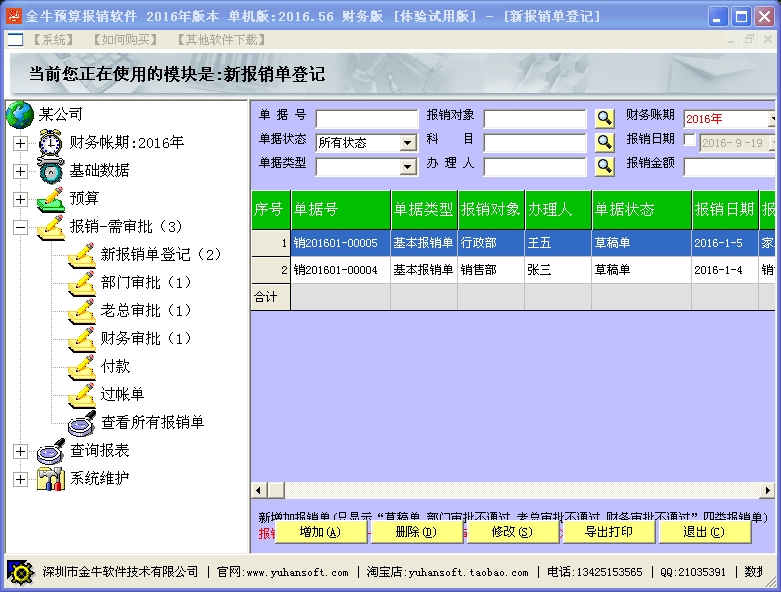Expand the 预算 tree node
781x592 pixels.
point(20,199)
